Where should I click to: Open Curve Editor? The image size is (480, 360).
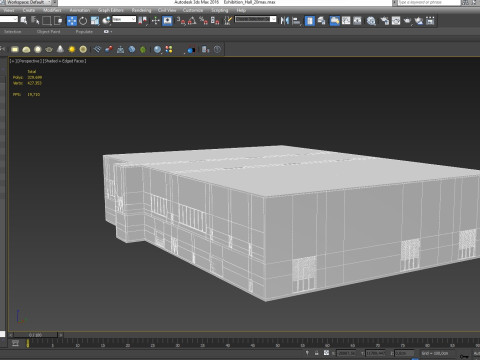[346, 21]
